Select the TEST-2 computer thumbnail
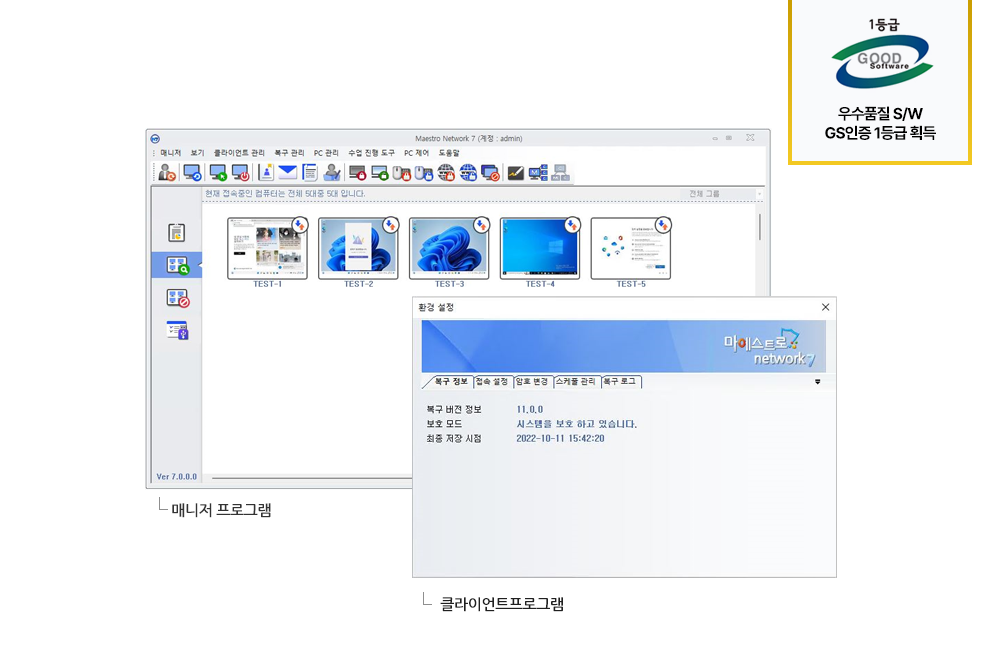The height and width of the screenshot is (646, 988). click(x=358, y=248)
